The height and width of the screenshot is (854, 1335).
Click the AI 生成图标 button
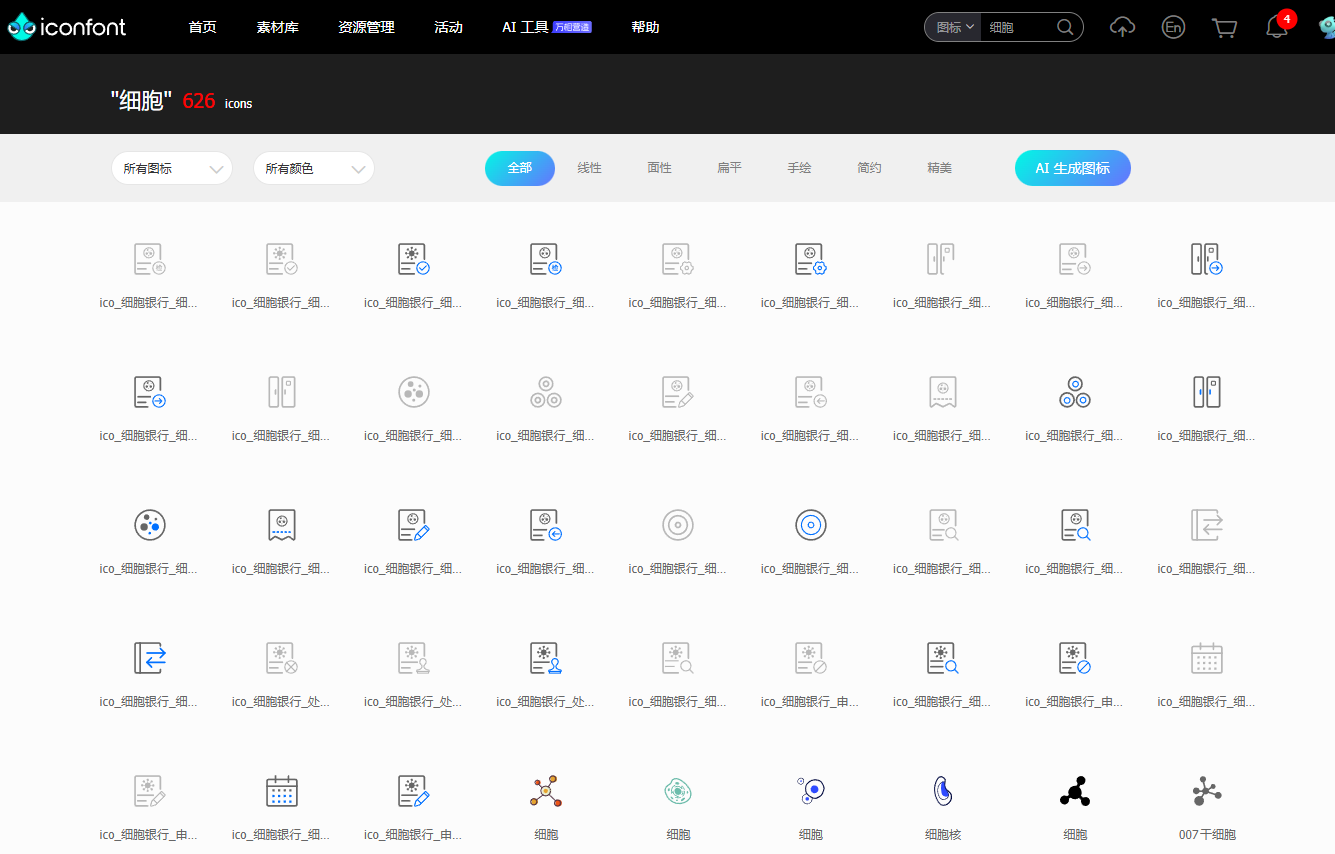(x=1072, y=168)
